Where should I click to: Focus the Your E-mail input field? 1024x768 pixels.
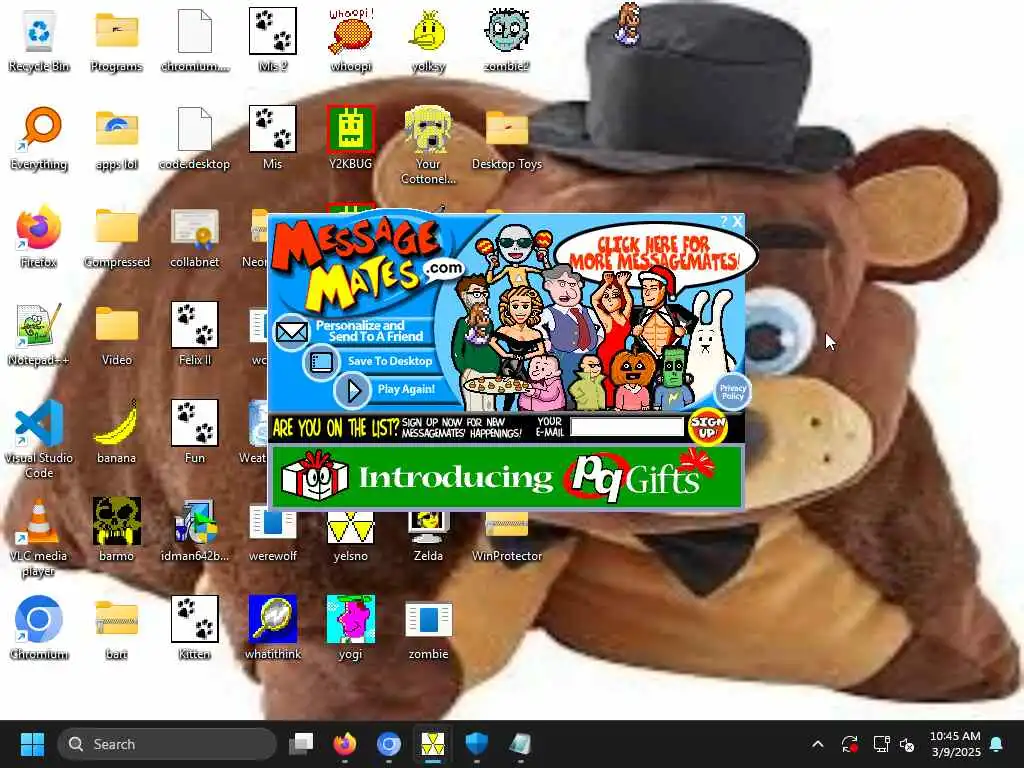coord(627,427)
